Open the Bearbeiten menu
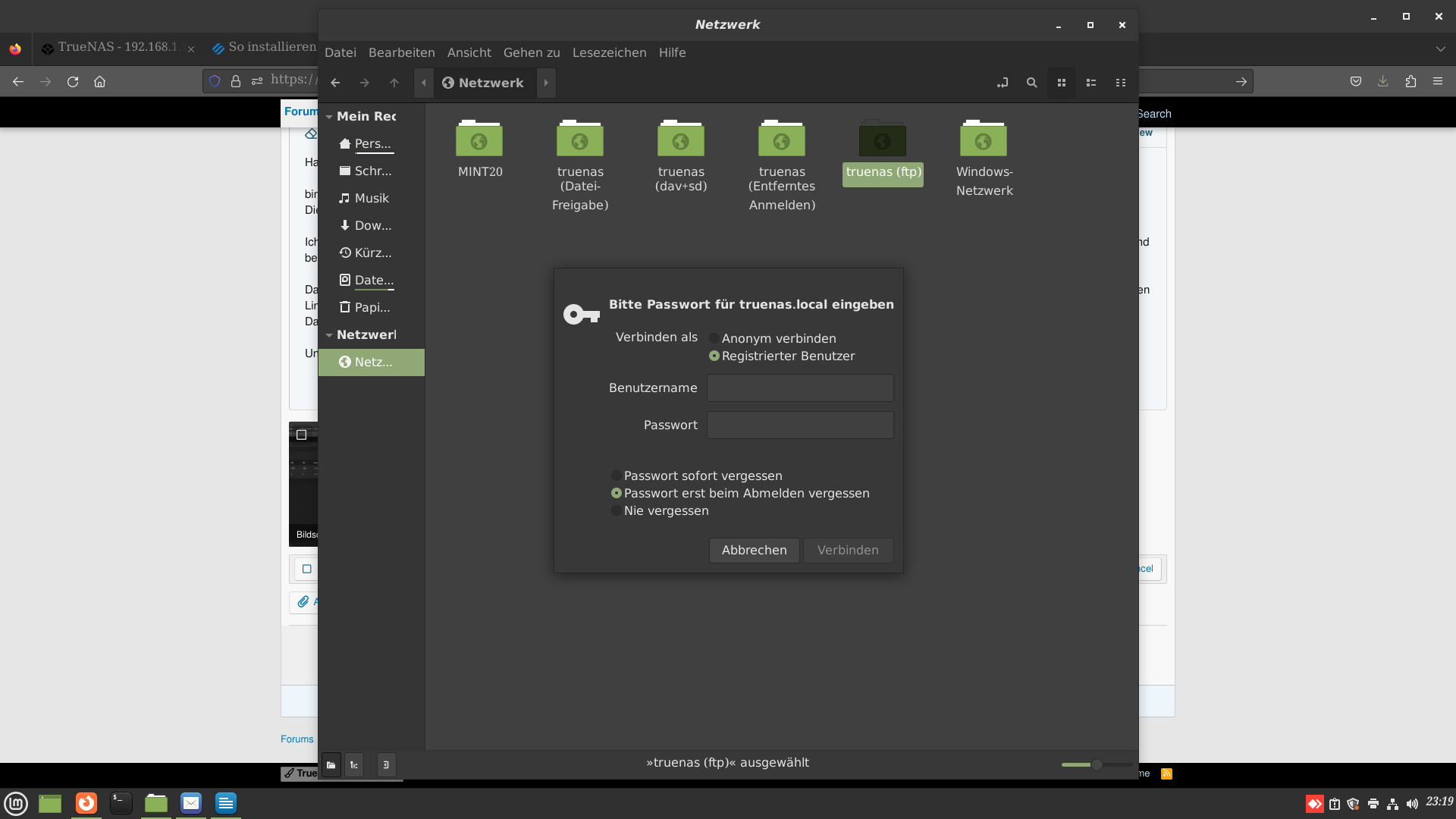Viewport: 1456px width, 819px height. [x=402, y=52]
